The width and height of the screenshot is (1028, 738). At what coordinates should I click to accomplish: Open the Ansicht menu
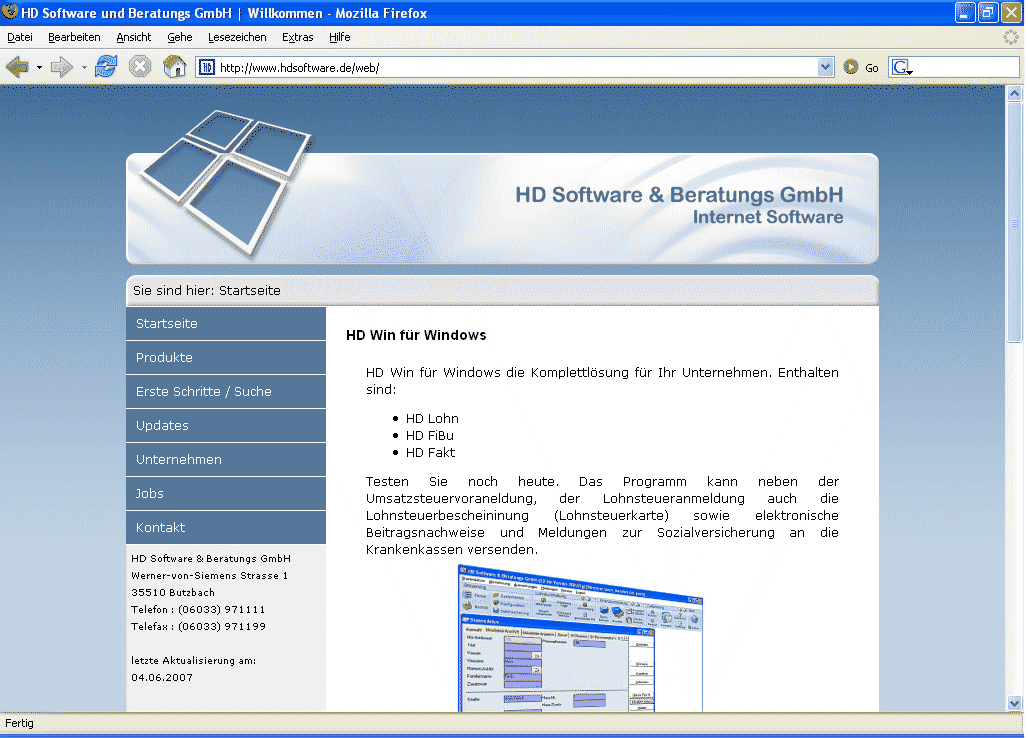[134, 37]
